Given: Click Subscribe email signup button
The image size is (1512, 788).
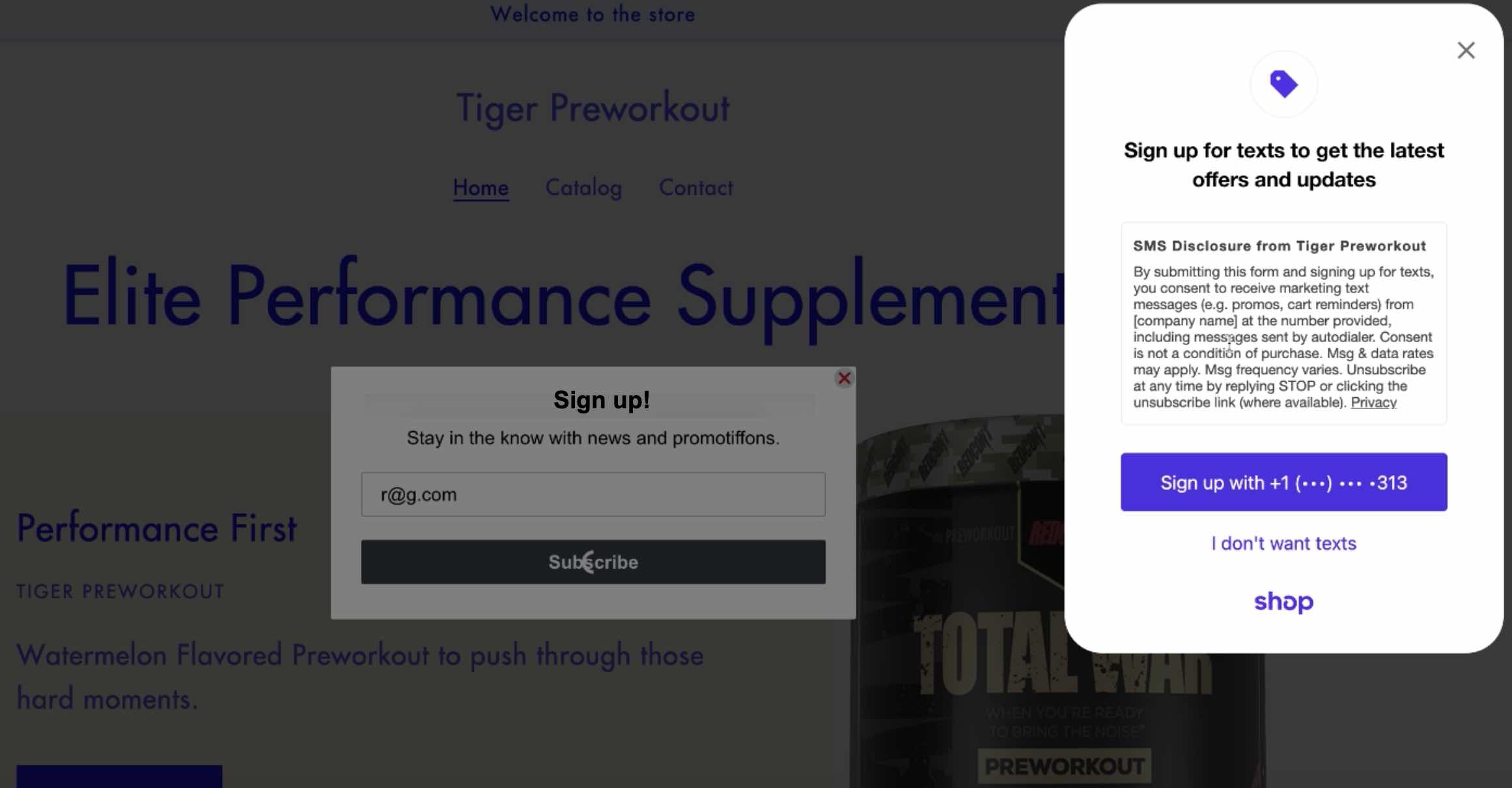Looking at the screenshot, I should point(593,561).
